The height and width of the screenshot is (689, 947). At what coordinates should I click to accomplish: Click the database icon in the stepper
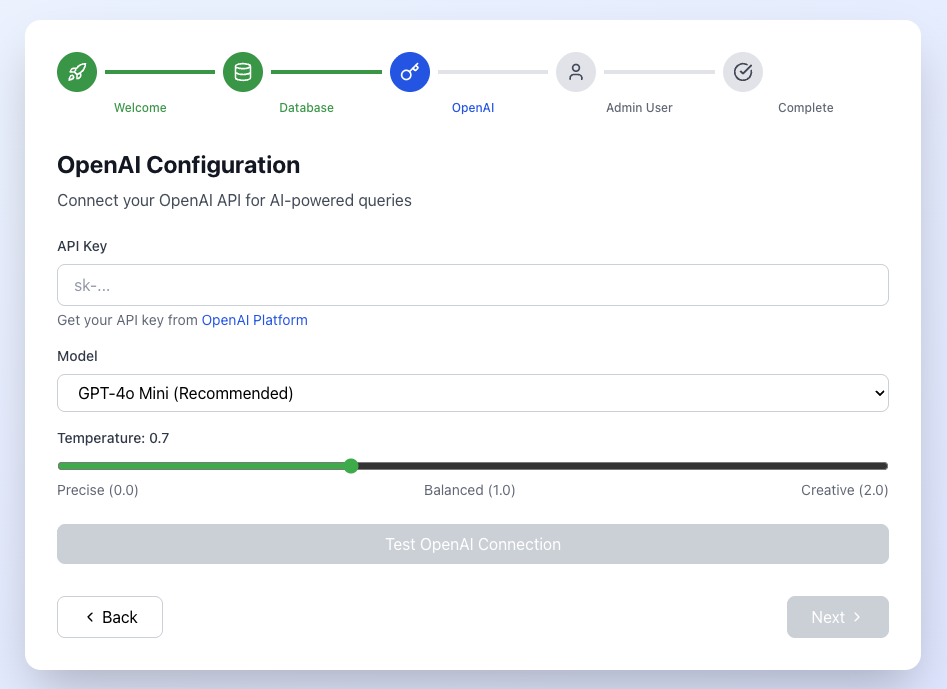coord(243,72)
